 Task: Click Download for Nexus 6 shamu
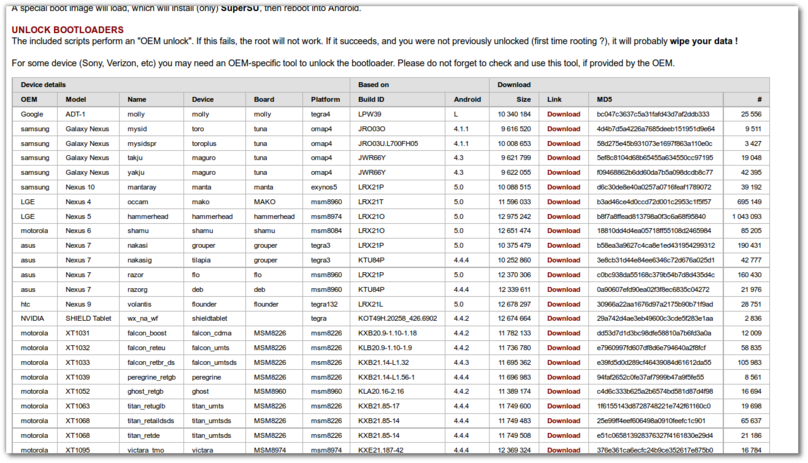click(563, 230)
